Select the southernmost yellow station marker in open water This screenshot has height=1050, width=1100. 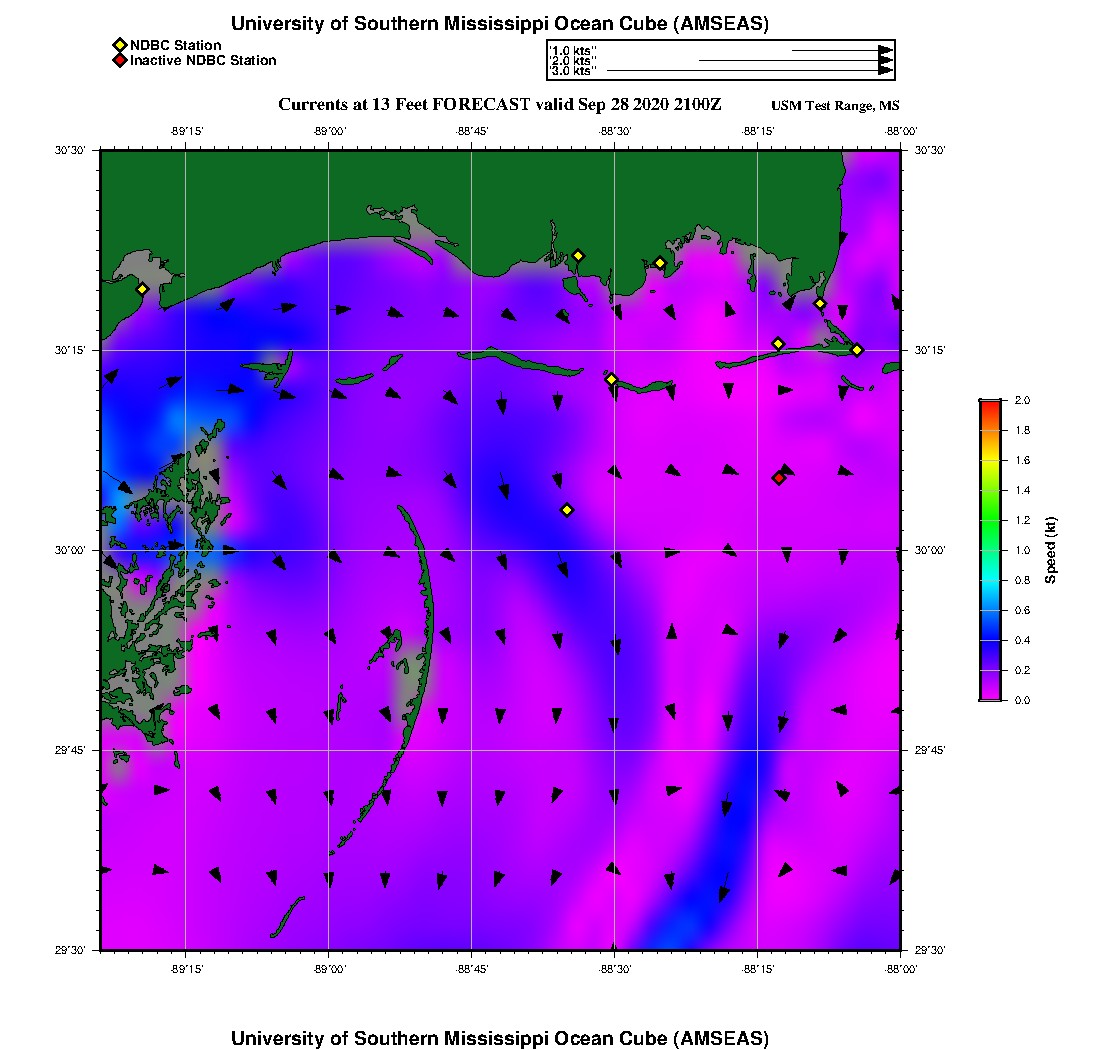pos(567,510)
